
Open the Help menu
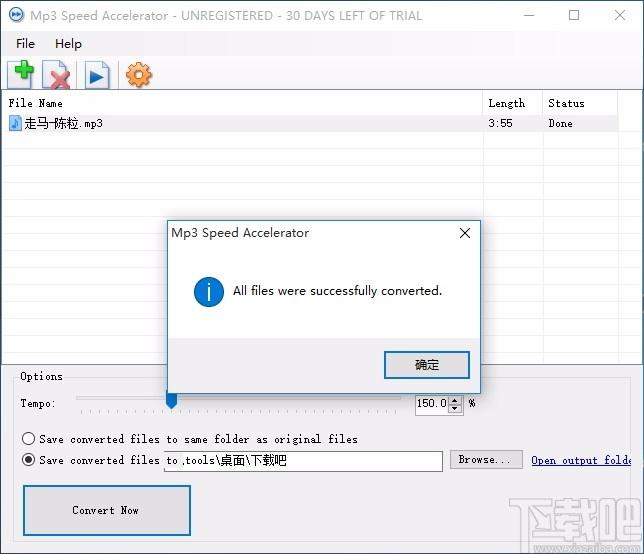(x=68, y=44)
